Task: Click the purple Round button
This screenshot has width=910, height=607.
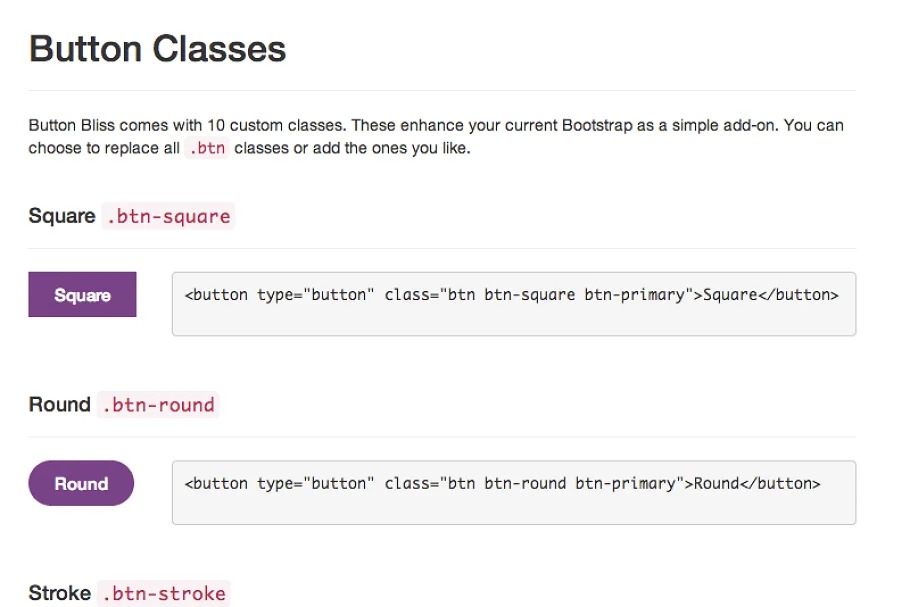Action: point(81,483)
